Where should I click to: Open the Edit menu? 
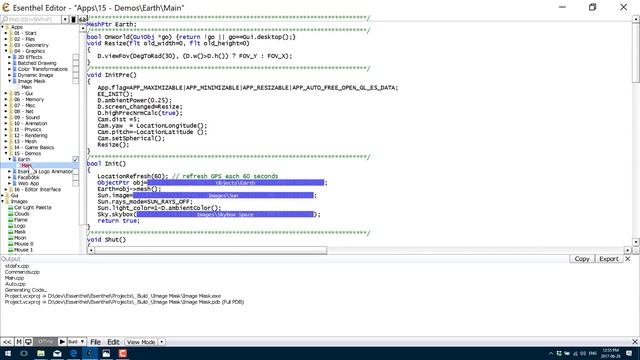click(113, 342)
